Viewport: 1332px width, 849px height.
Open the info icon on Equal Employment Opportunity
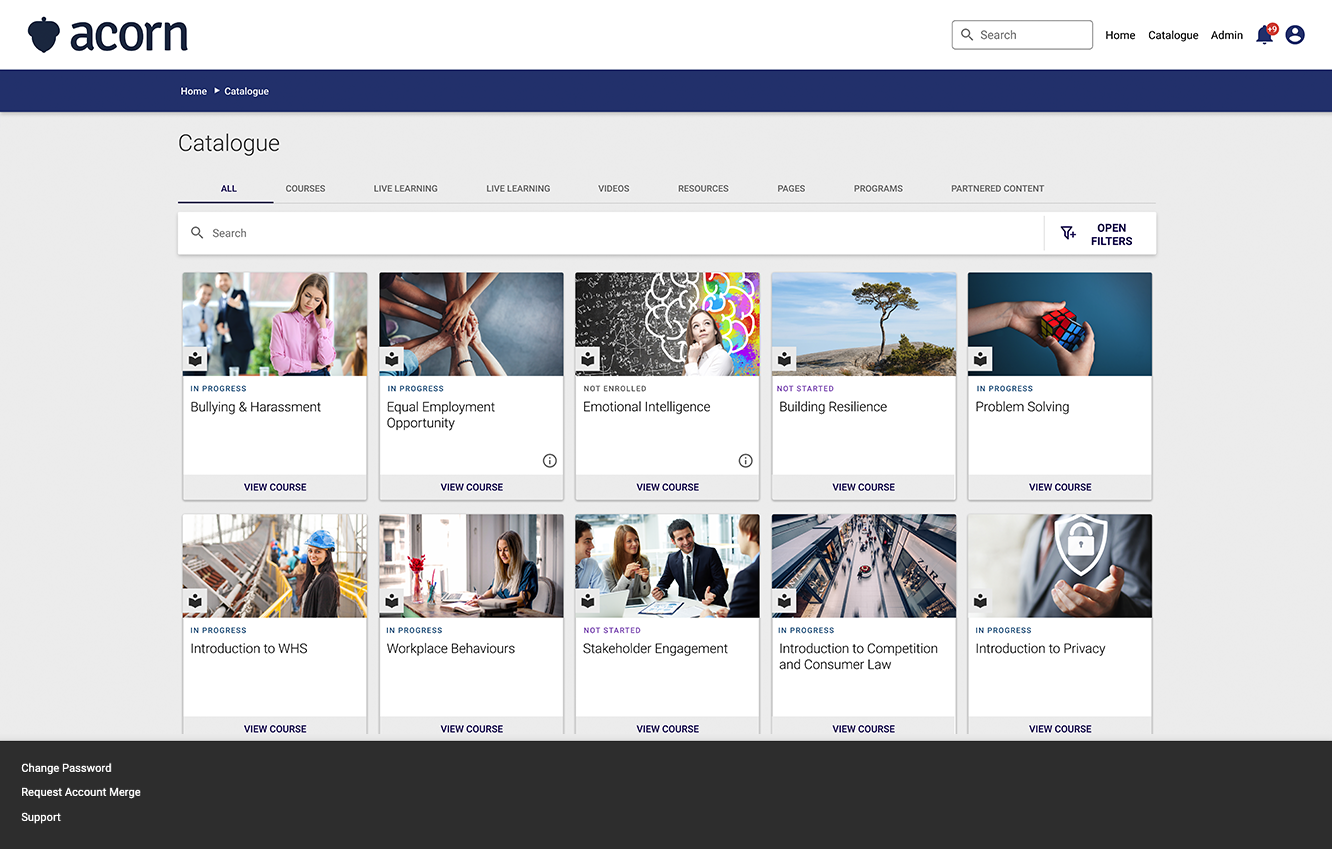point(549,461)
